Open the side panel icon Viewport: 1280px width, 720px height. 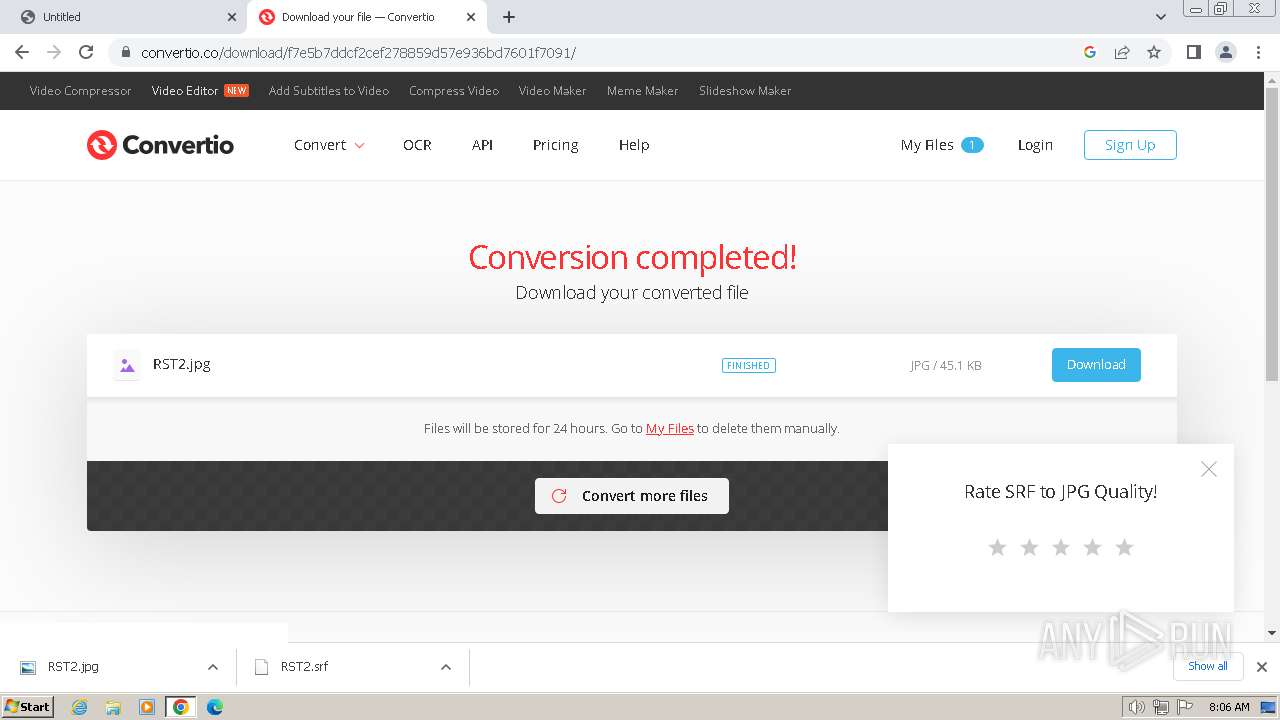1193,52
